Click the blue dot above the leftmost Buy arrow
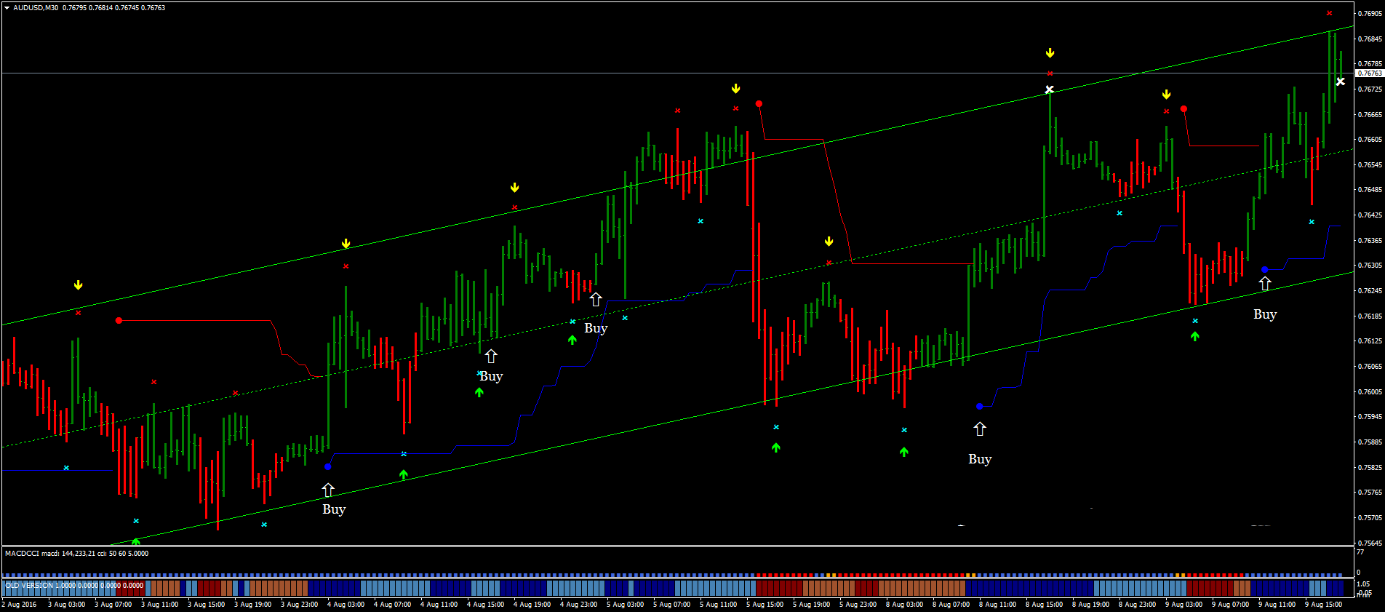 tap(328, 467)
